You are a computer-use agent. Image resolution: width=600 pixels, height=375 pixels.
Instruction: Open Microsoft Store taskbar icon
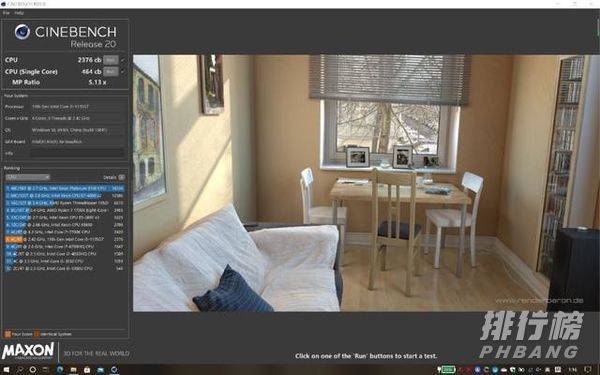click(x=87, y=370)
